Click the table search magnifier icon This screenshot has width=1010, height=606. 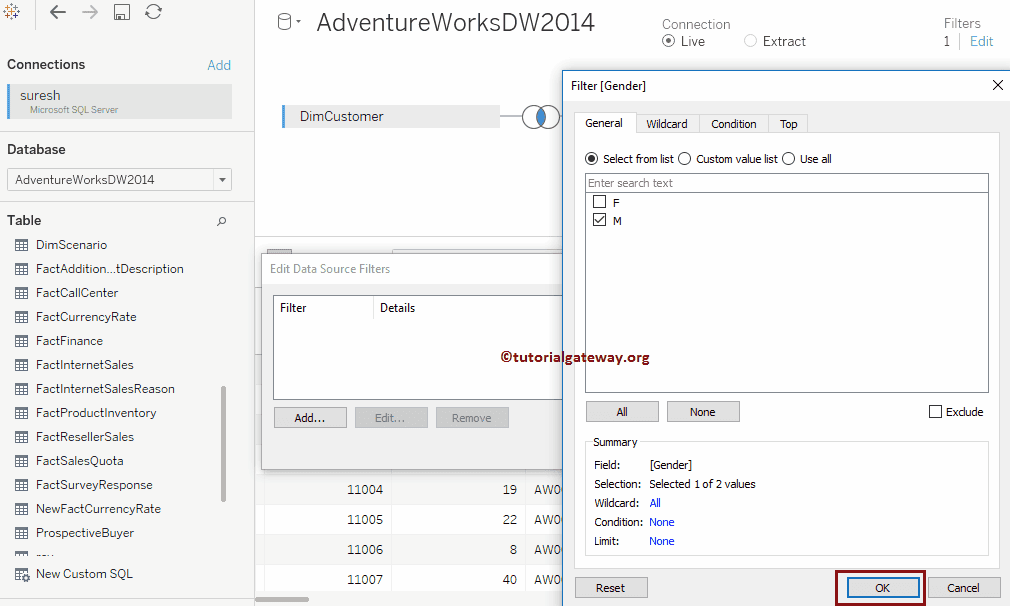(x=222, y=221)
